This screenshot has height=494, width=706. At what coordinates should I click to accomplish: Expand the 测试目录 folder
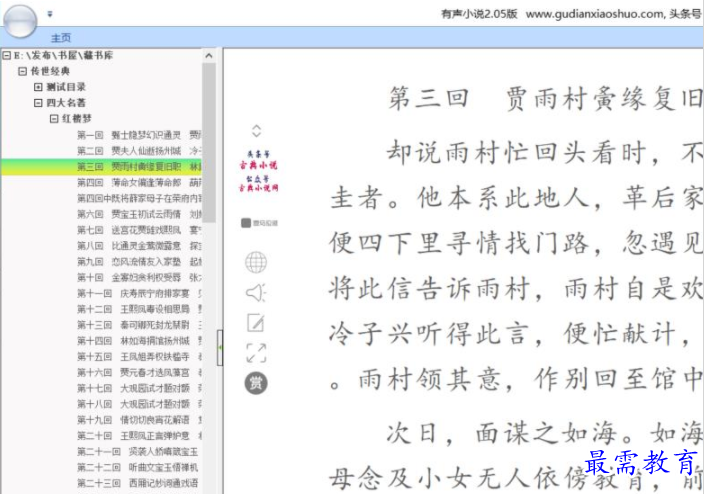pos(38,87)
